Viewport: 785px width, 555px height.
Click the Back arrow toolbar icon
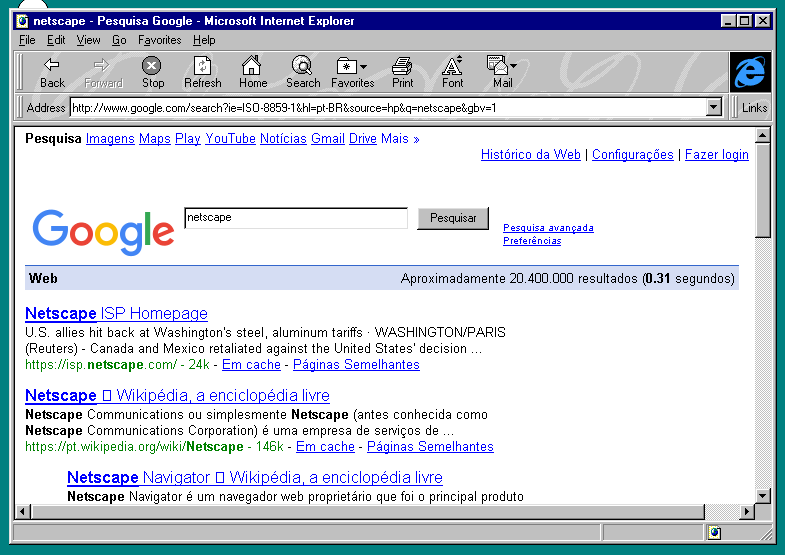tap(52, 66)
